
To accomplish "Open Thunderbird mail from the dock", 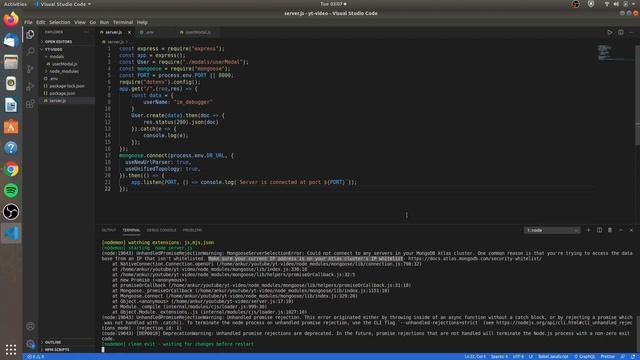I will (x=11, y=41).
